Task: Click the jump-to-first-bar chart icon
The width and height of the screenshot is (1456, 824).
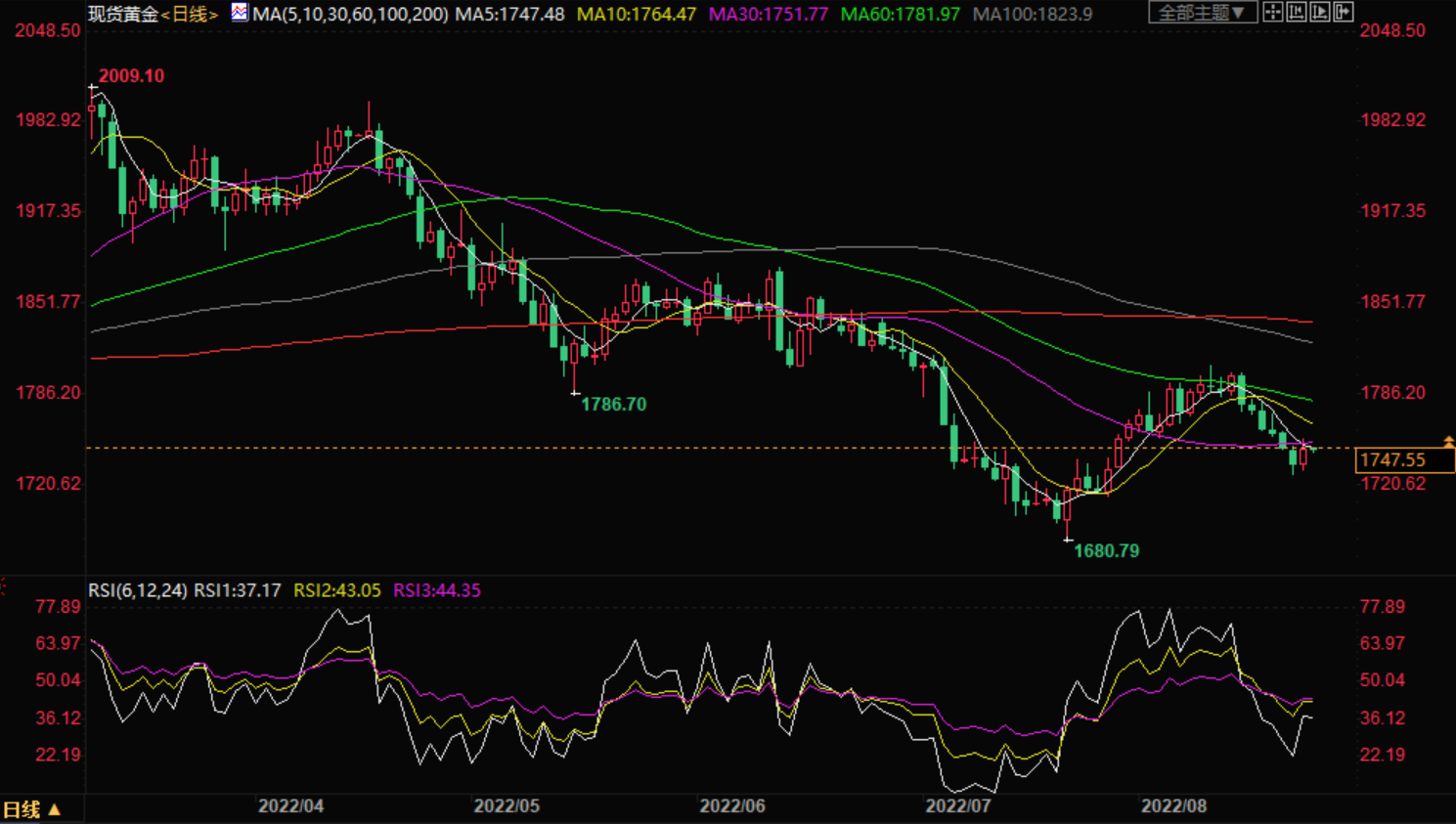Action: (x=1296, y=12)
